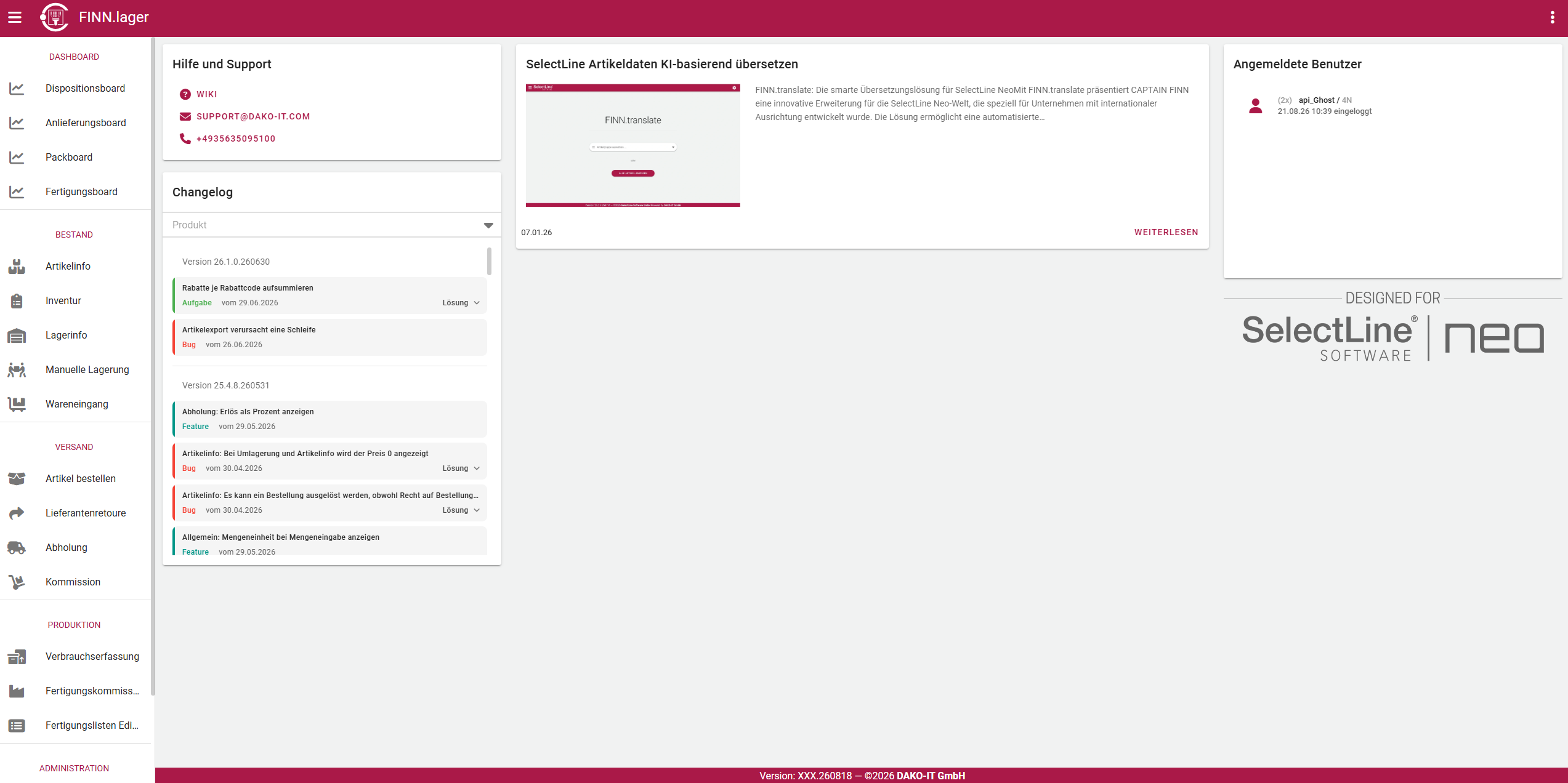Image resolution: width=1568 pixels, height=783 pixels.
Task: Expand Lösung for Rabatte je Rabattcode entry
Action: pyautogui.click(x=461, y=303)
